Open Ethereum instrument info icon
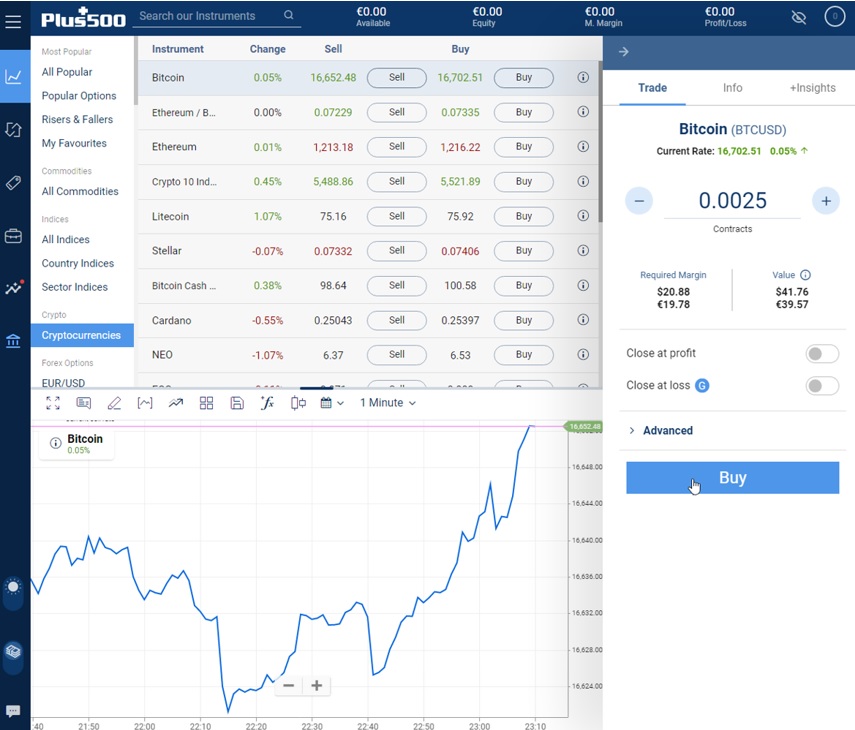855x730 pixels. click(583, 147)
